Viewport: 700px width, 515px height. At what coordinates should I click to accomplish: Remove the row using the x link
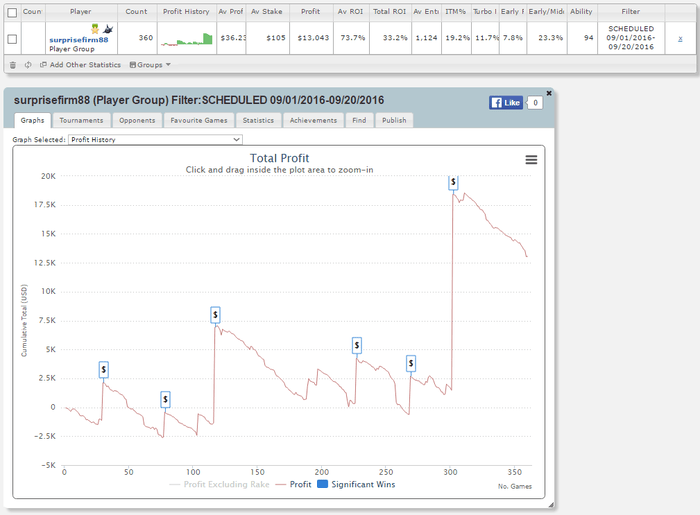pyautogui.click(x=680, y=38)
